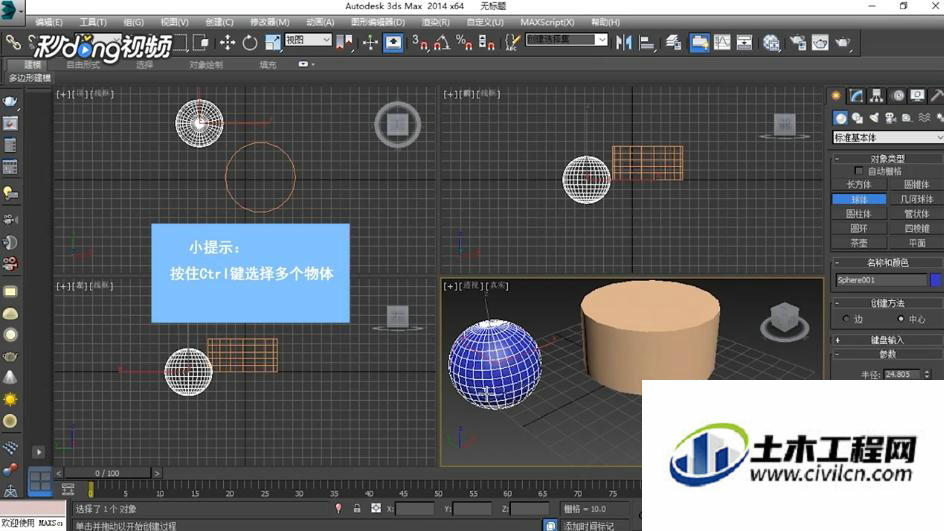The width and height of the screenshot is (944, 531).
Task: Click 茶壶 teapot button
Action: coord(859,243)
